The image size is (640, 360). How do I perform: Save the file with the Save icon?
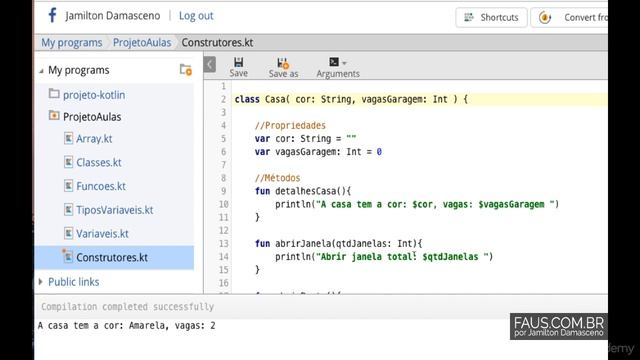click(x=238, y=62)
